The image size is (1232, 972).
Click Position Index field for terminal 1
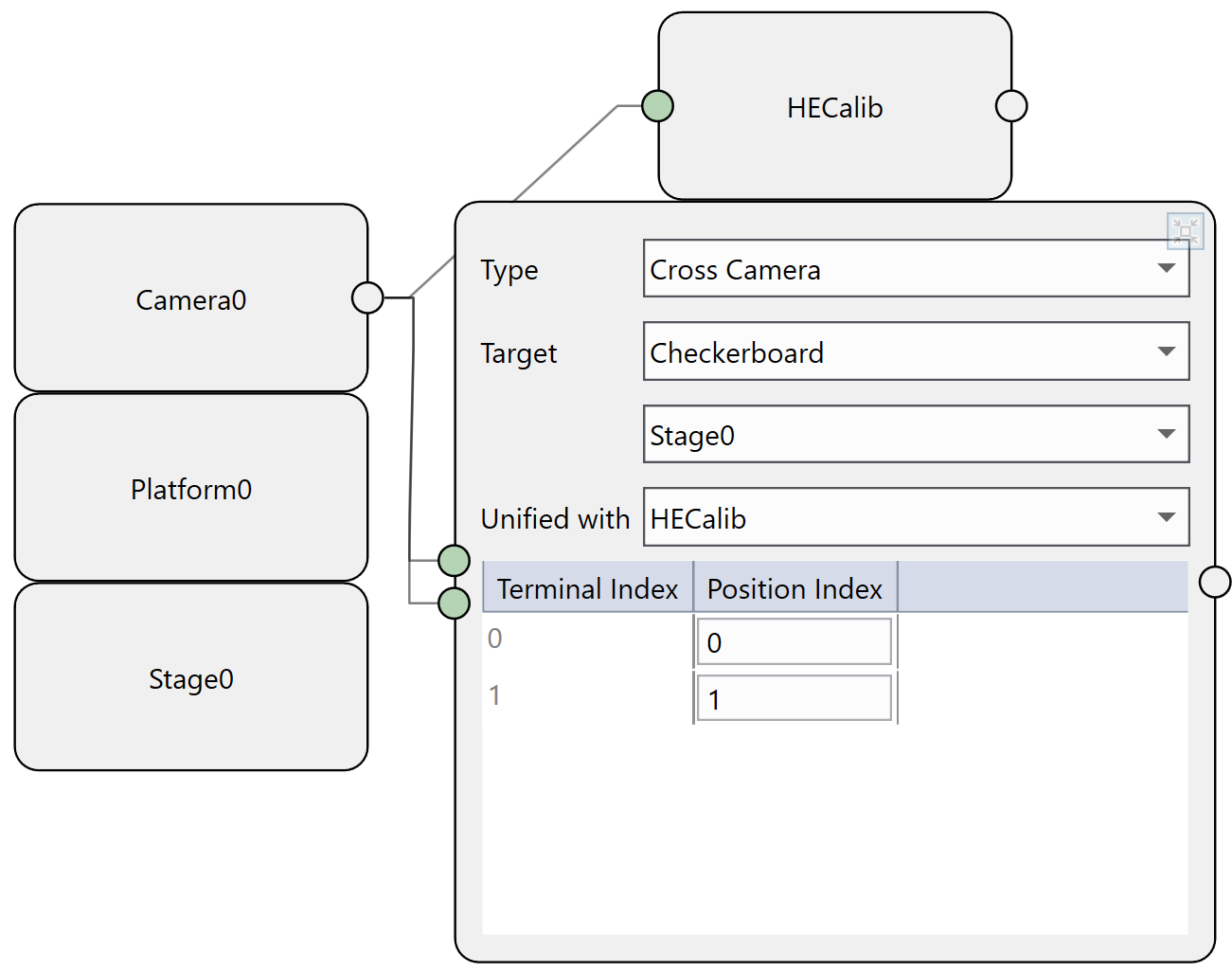coord(794,699)
